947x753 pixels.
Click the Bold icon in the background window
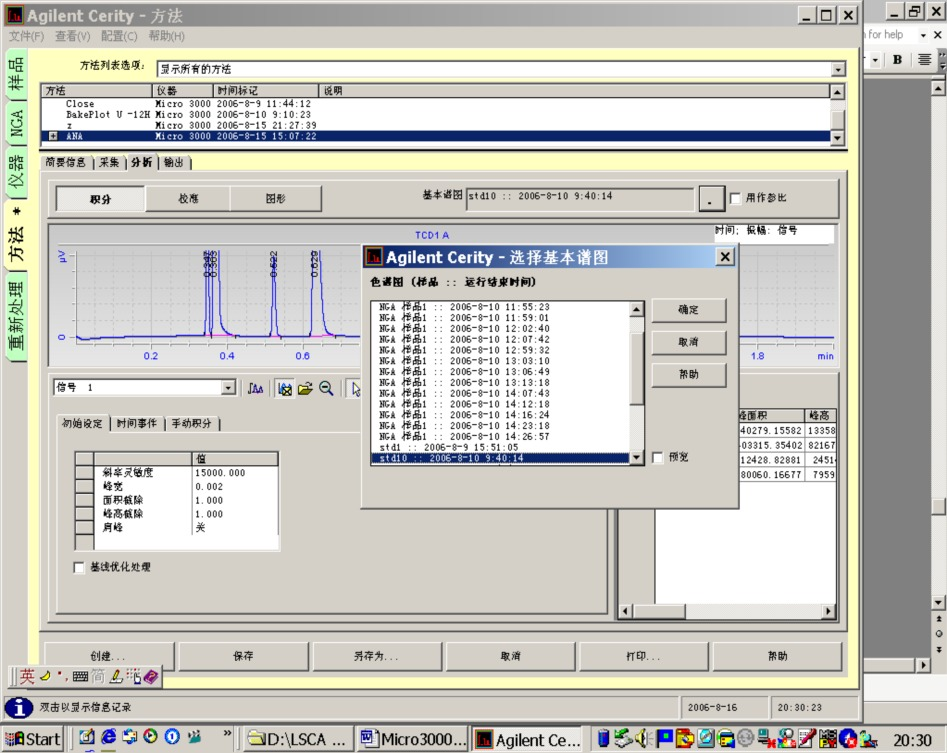(x=897, y=59)
